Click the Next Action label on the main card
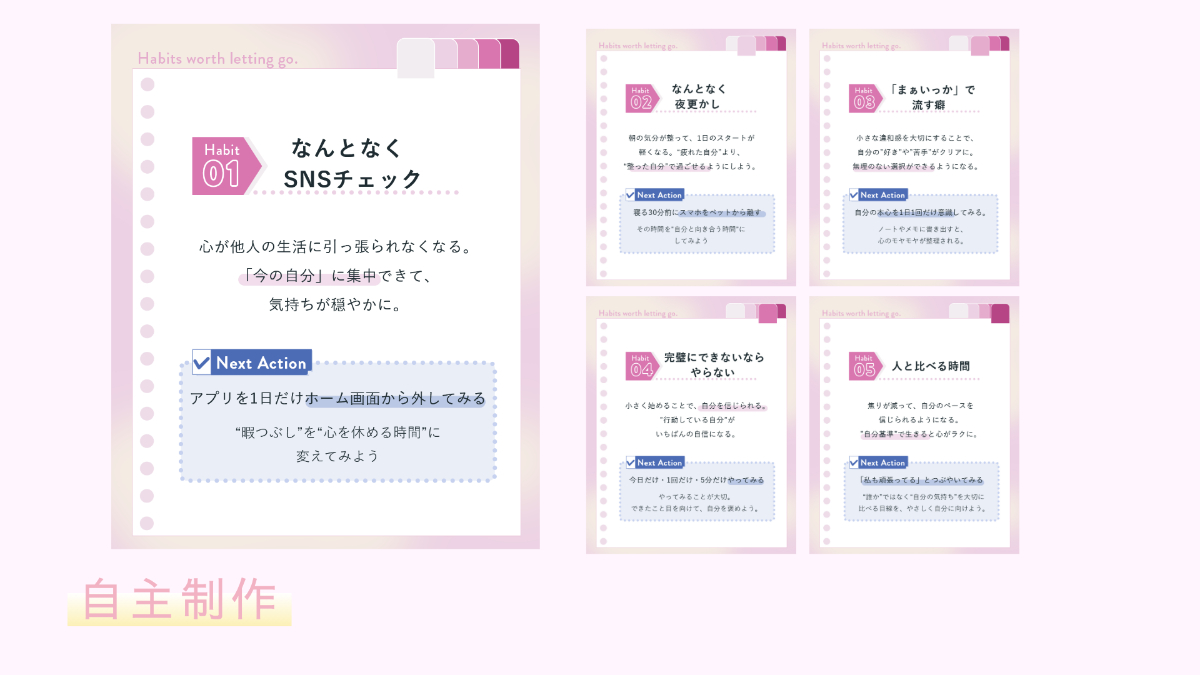Viewport: 1200px width, 675px height. click(x=262, y=362)
